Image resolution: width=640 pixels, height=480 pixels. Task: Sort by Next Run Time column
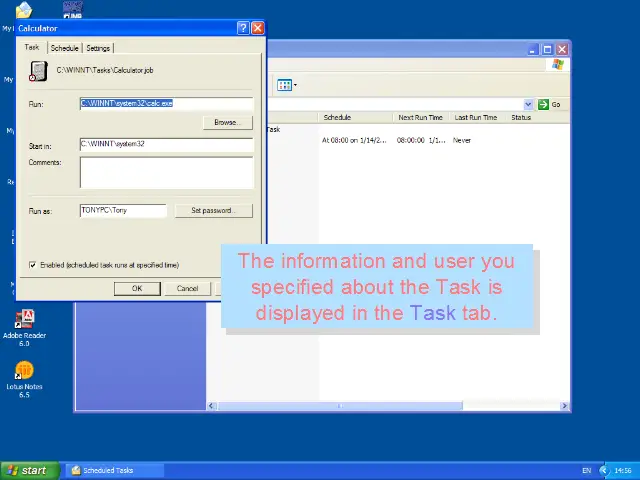tap(420, 118)
